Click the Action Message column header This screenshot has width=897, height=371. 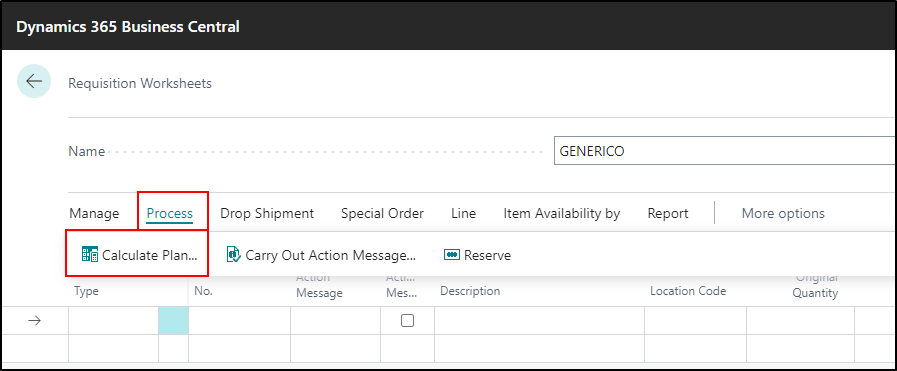[x=319, y=285]
